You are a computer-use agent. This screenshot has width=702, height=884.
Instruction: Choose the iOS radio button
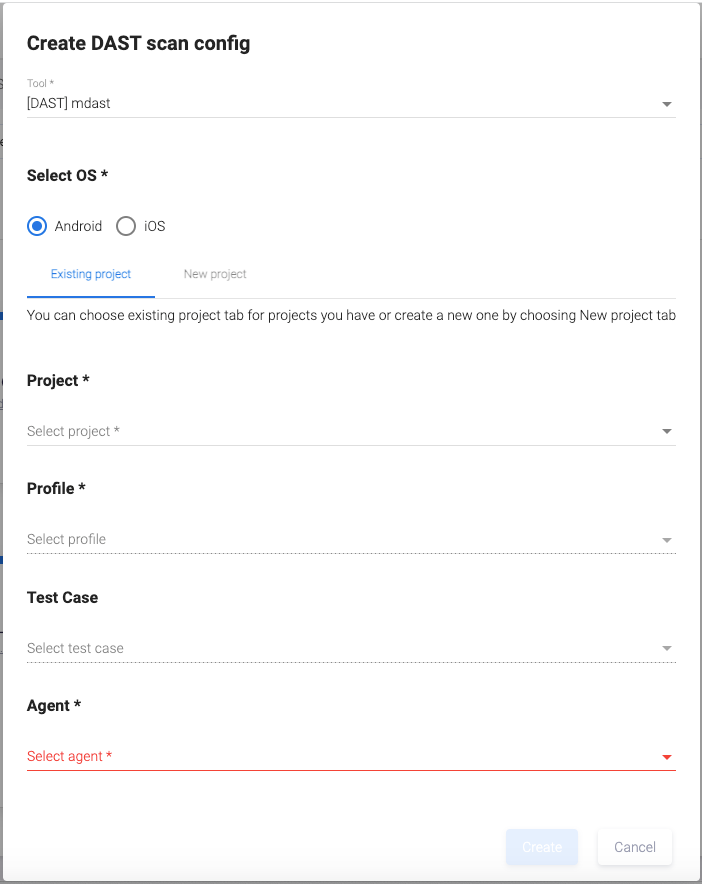click(126, 226)
